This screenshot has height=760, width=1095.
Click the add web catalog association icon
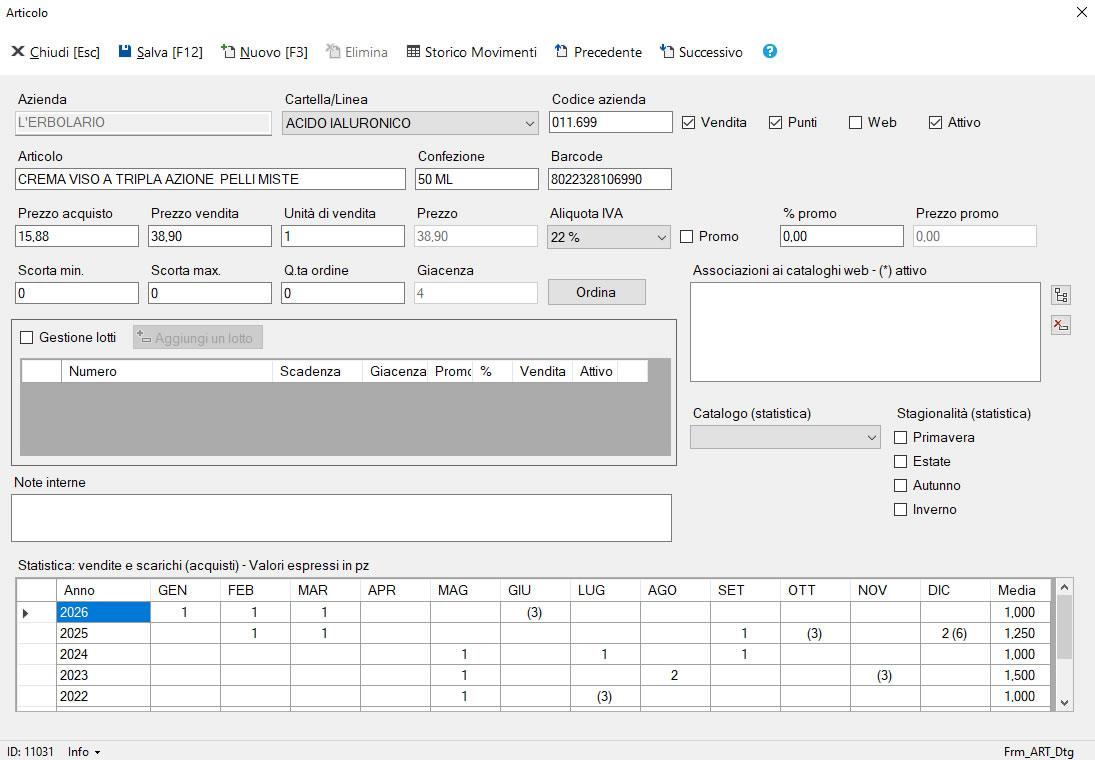[1061, 295]
